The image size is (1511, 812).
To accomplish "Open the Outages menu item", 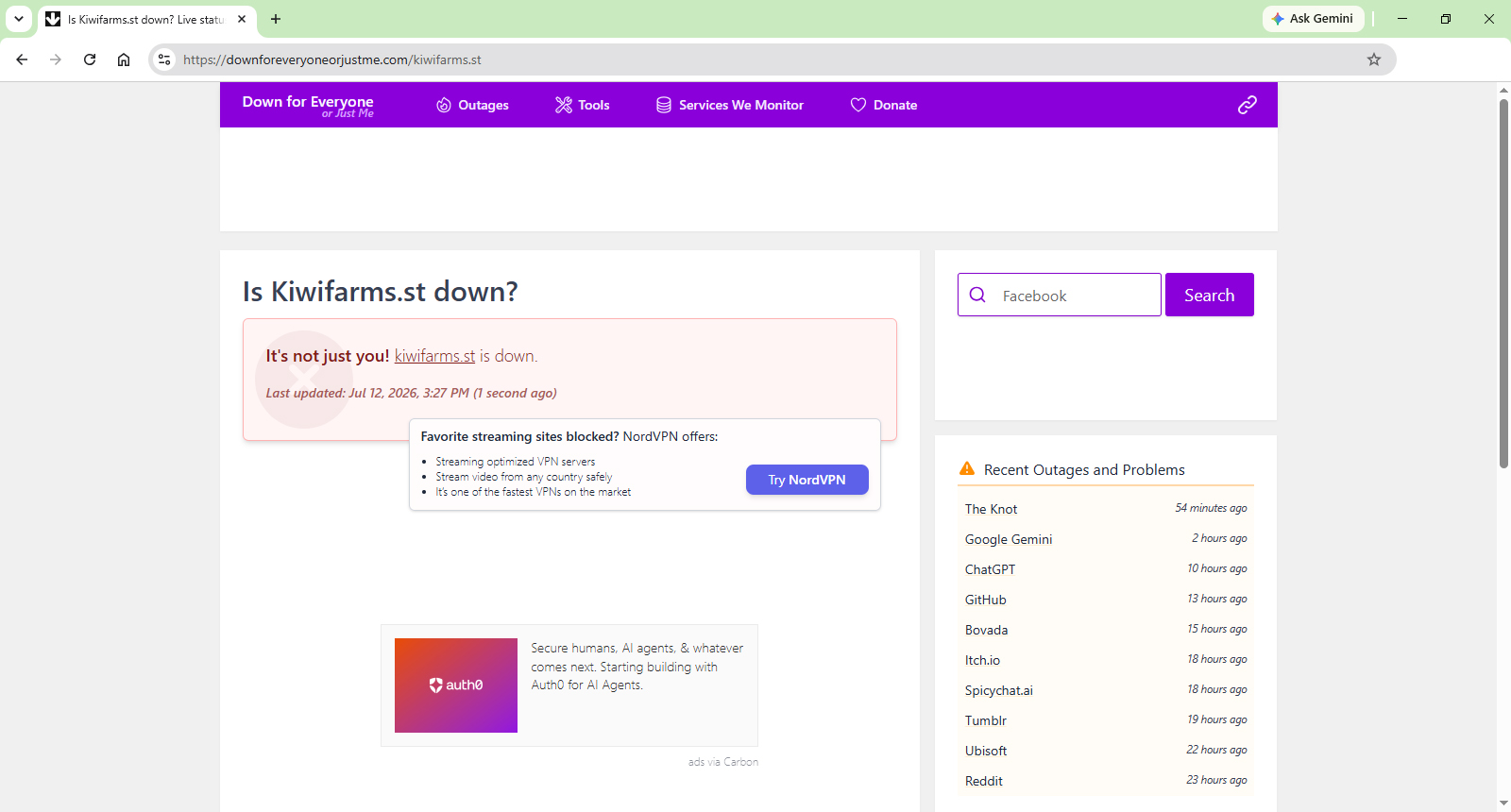I will (x=472, y=105).
